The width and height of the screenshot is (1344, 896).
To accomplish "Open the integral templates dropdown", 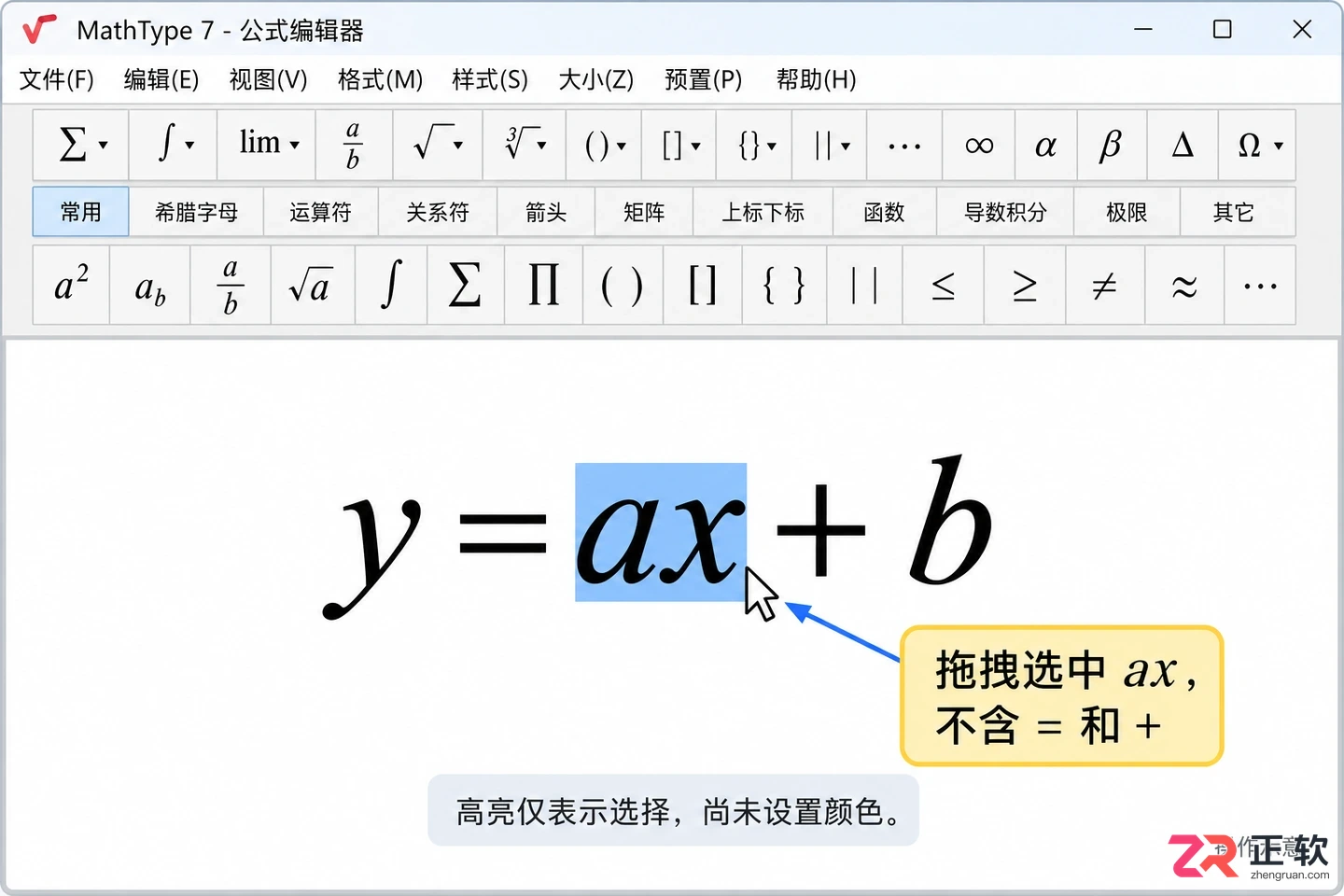I will pos(174,145).
